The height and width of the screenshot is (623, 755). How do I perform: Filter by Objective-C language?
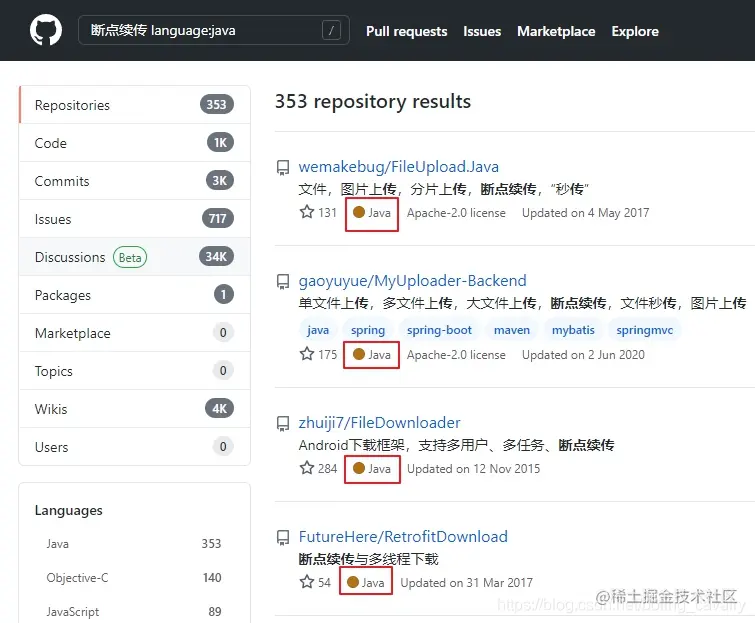click(134, 577)
